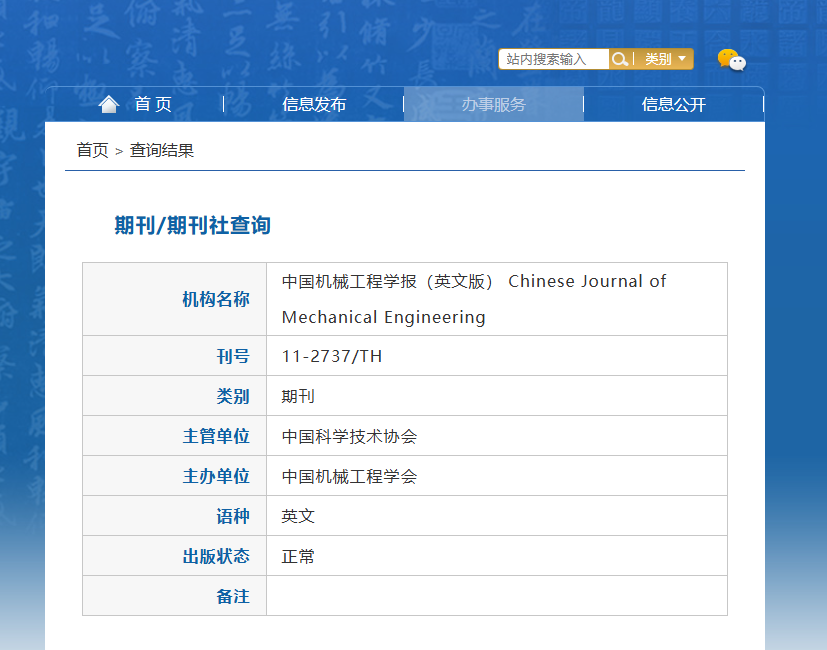The image size is (827, 650).
Task: Select the value 11-2737/TH
Action: click(332, 356)
